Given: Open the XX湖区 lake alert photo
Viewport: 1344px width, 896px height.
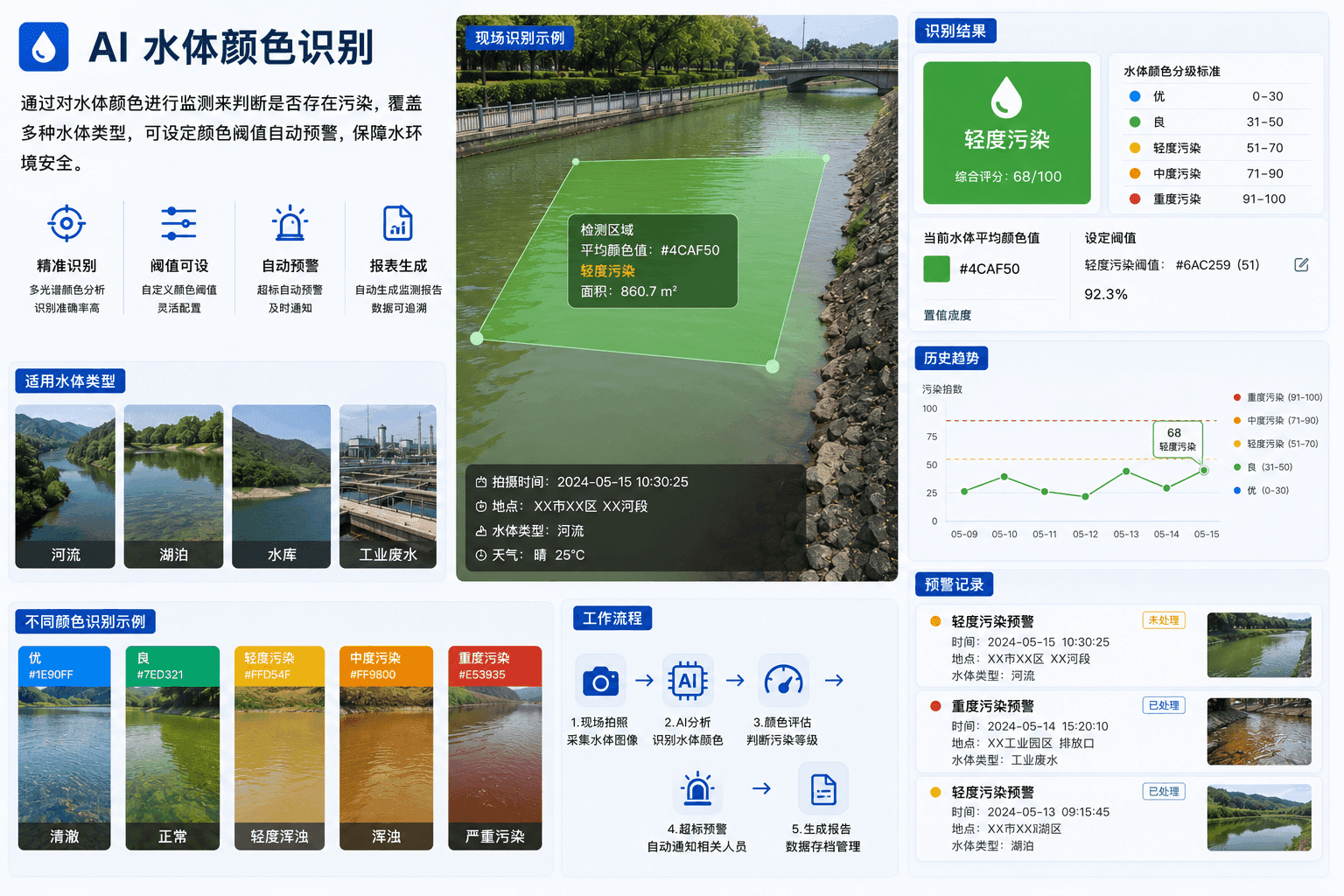Looking at the screenshot, I should point(1259,818).
